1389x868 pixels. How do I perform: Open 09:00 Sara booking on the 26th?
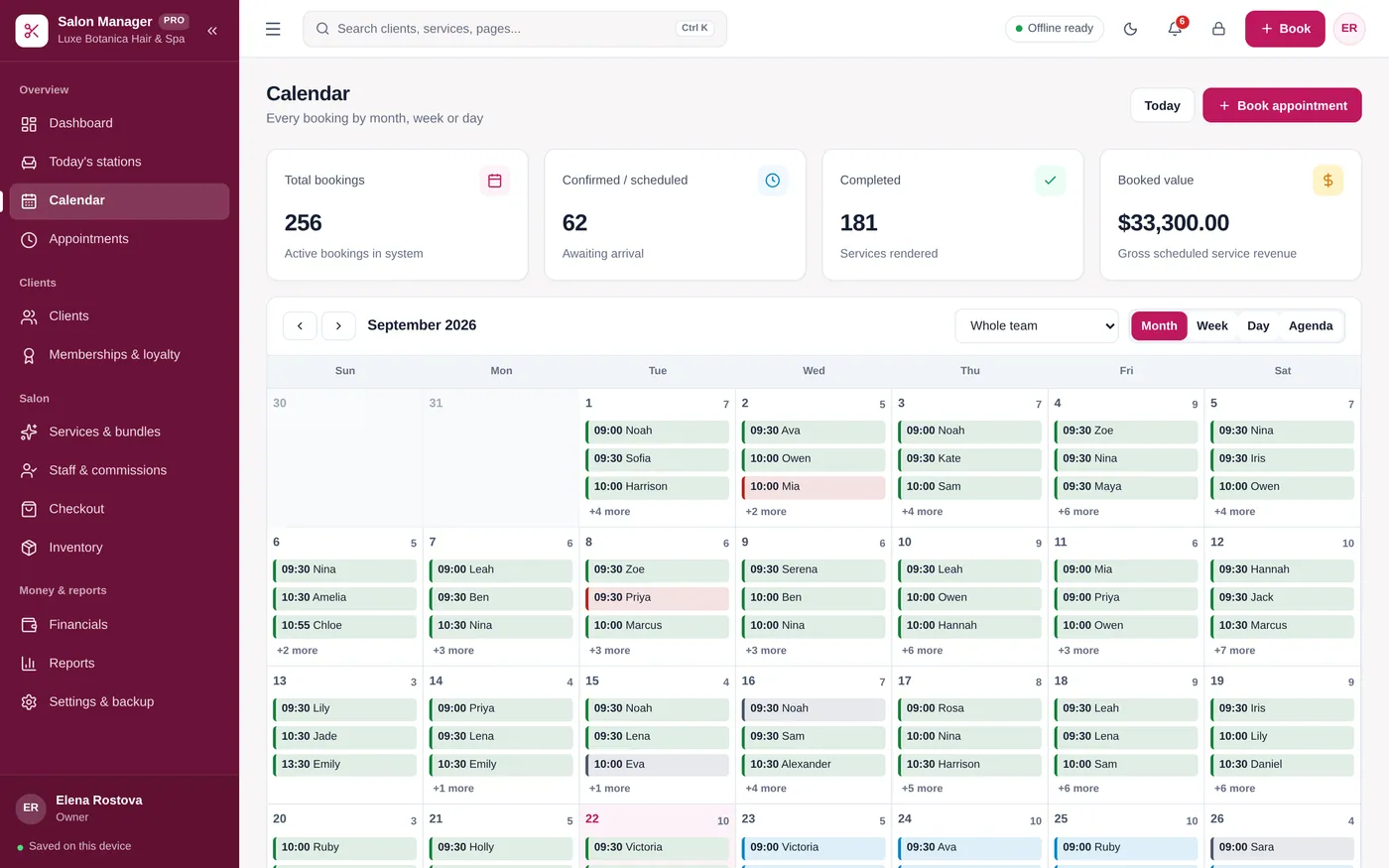click(1282, 847)
